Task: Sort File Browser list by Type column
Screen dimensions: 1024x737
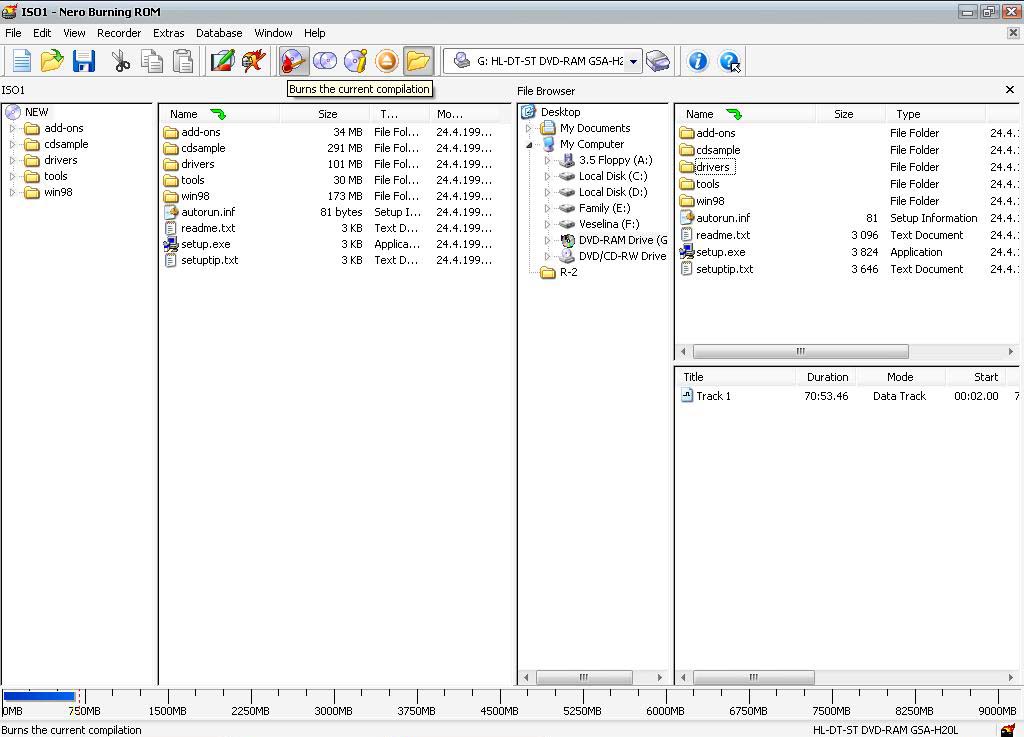Action: [935, 114]
